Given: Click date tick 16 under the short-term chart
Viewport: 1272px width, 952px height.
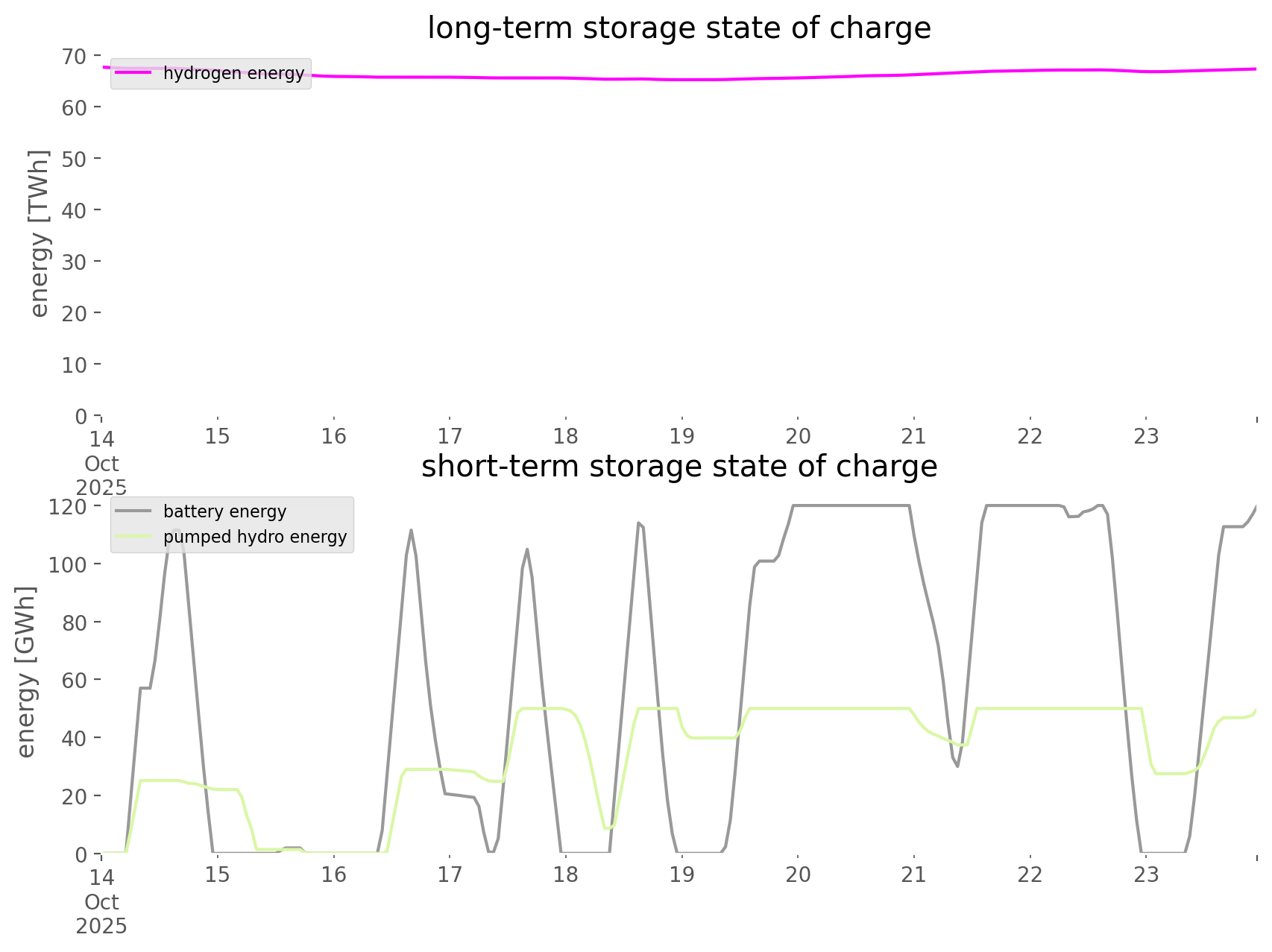Looking at the screenshot, I should [333, 874].
